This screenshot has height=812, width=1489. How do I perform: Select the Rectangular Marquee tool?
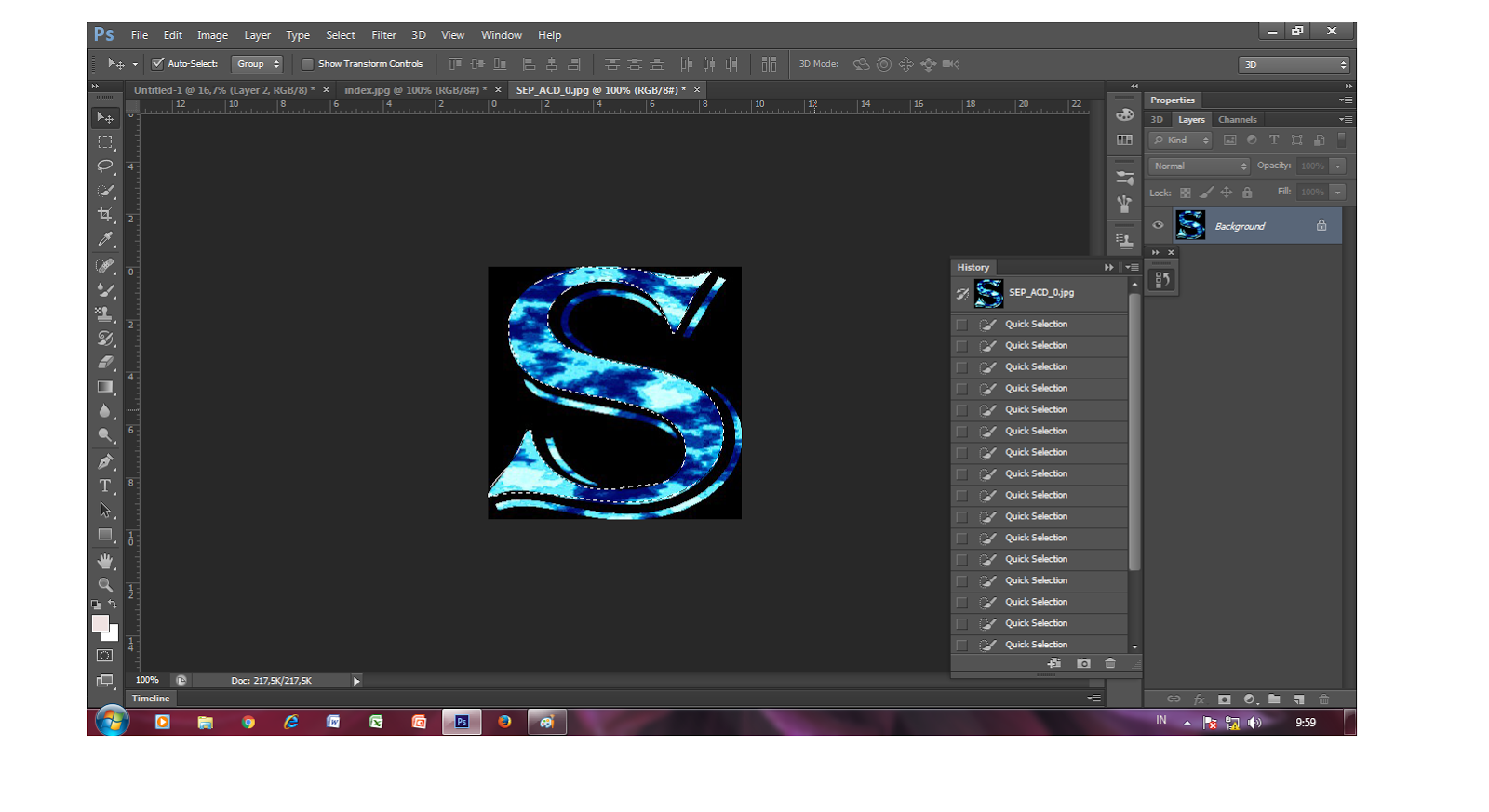[105, 142]
